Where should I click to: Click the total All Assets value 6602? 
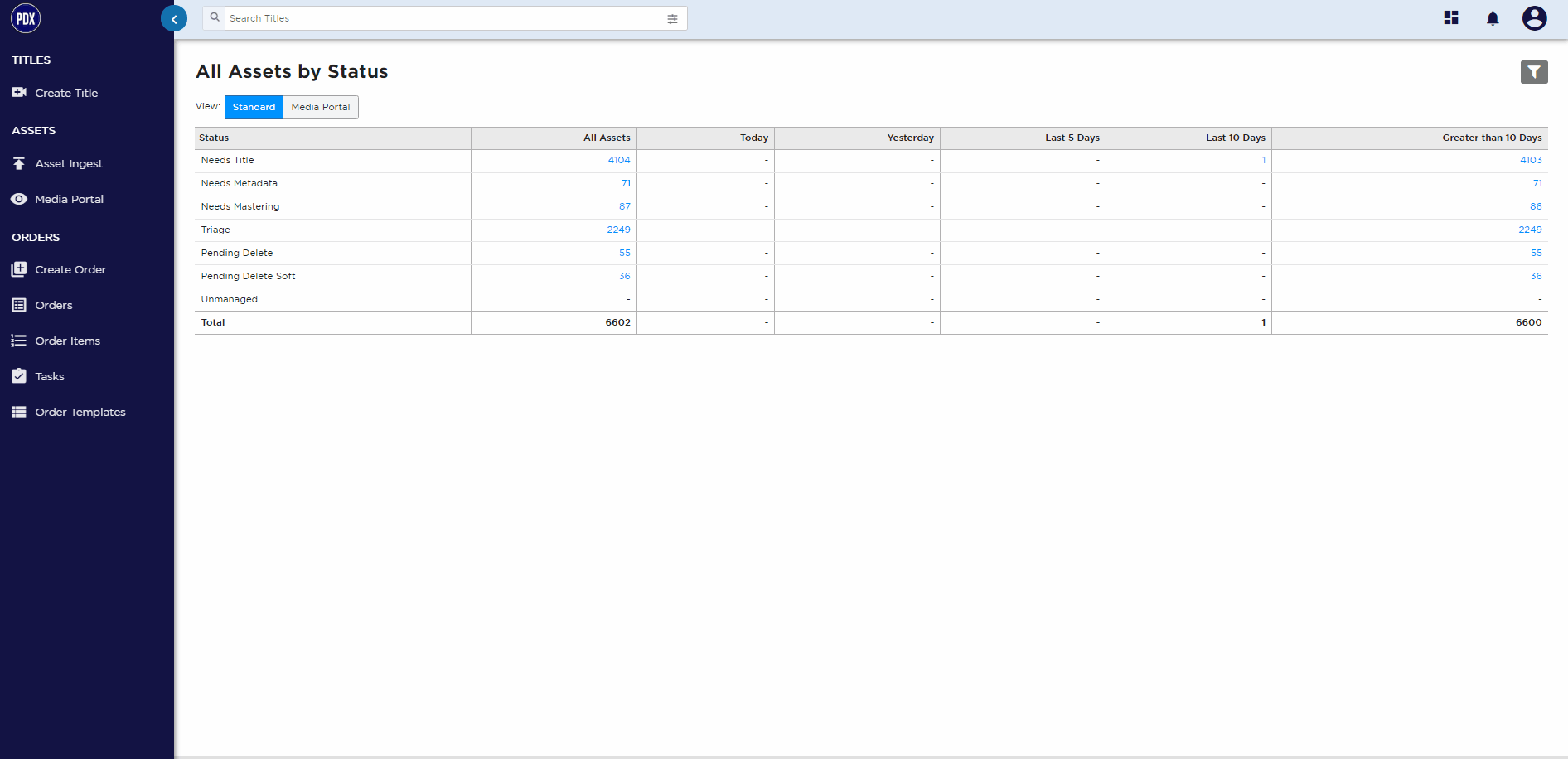click(x=617, y=322)
